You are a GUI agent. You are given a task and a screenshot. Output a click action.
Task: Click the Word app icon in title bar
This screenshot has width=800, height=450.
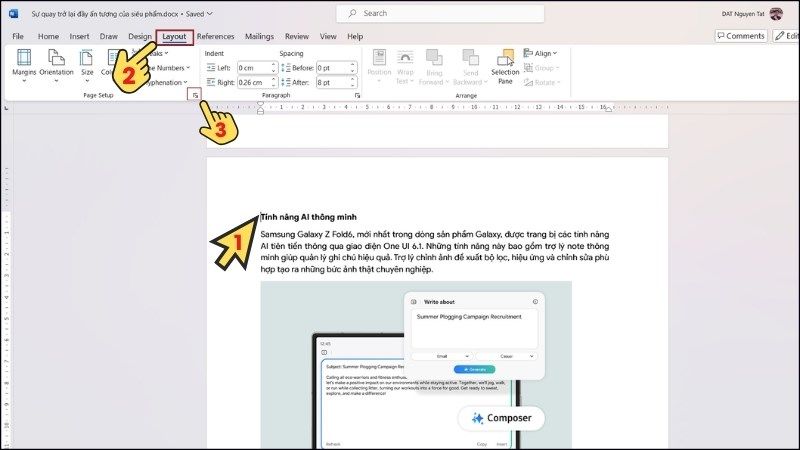(14, 14)
